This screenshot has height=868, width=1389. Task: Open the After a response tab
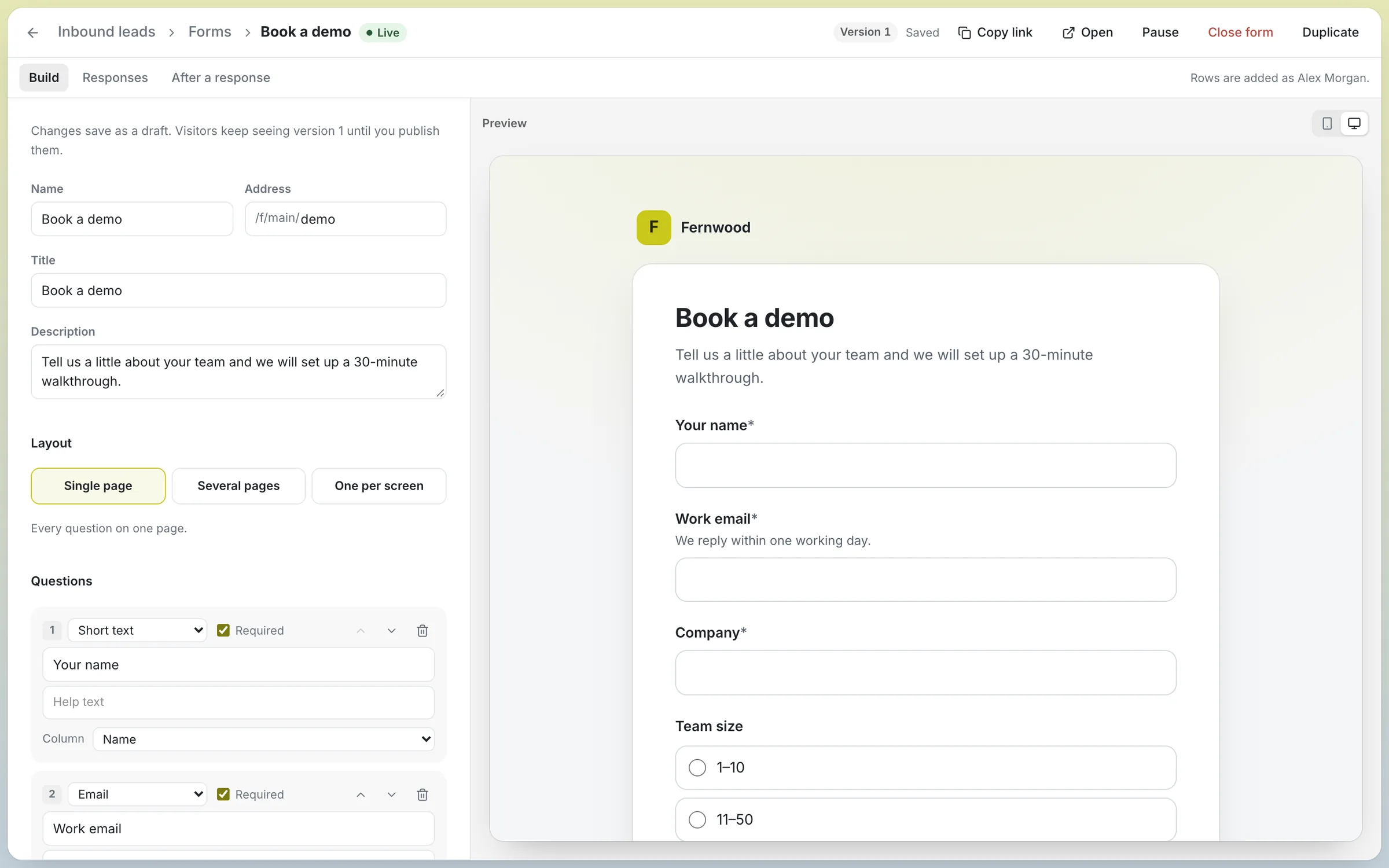coord(221,78)
